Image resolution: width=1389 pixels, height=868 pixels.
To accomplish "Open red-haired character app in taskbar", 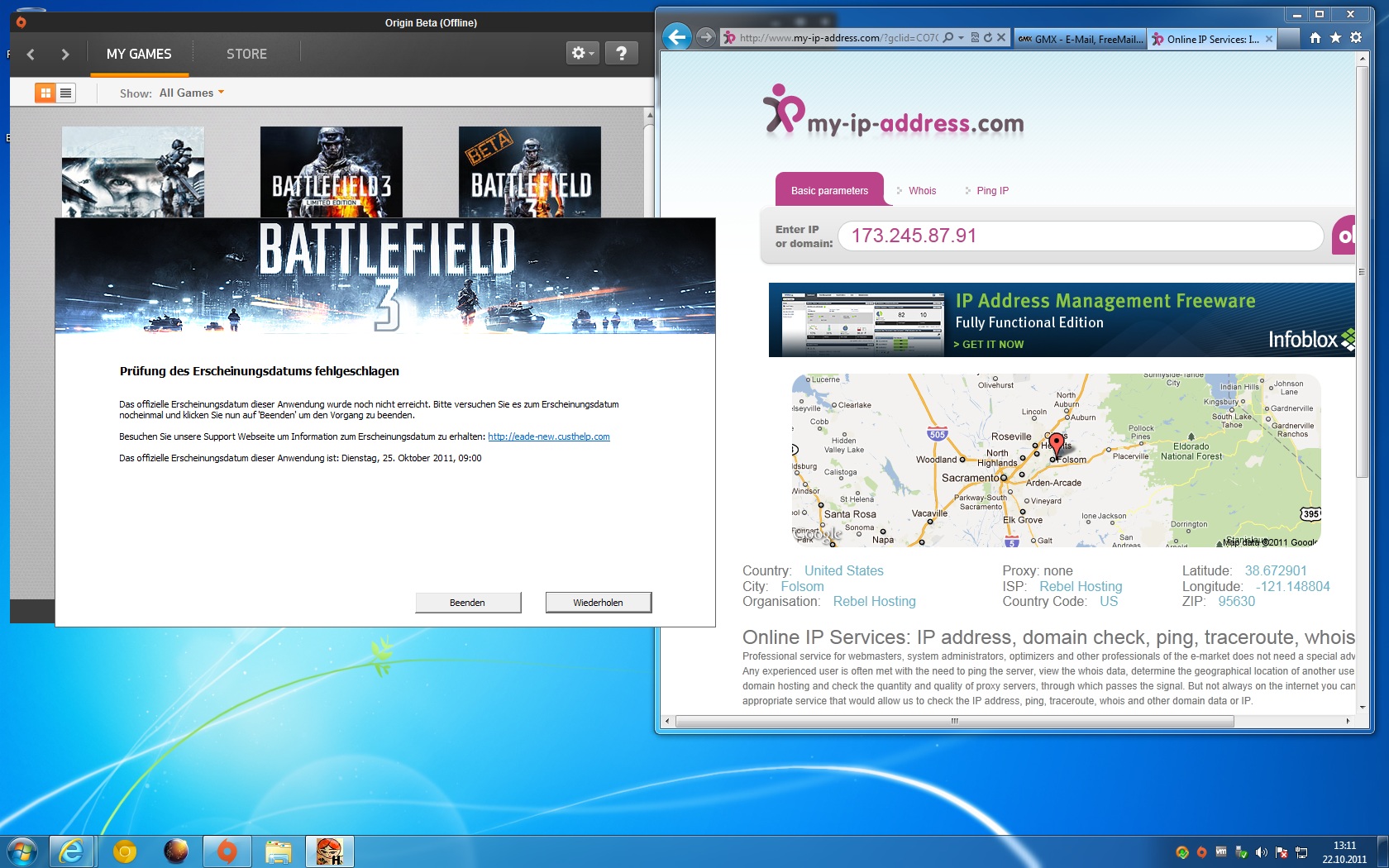I will (x=329, y=851).
